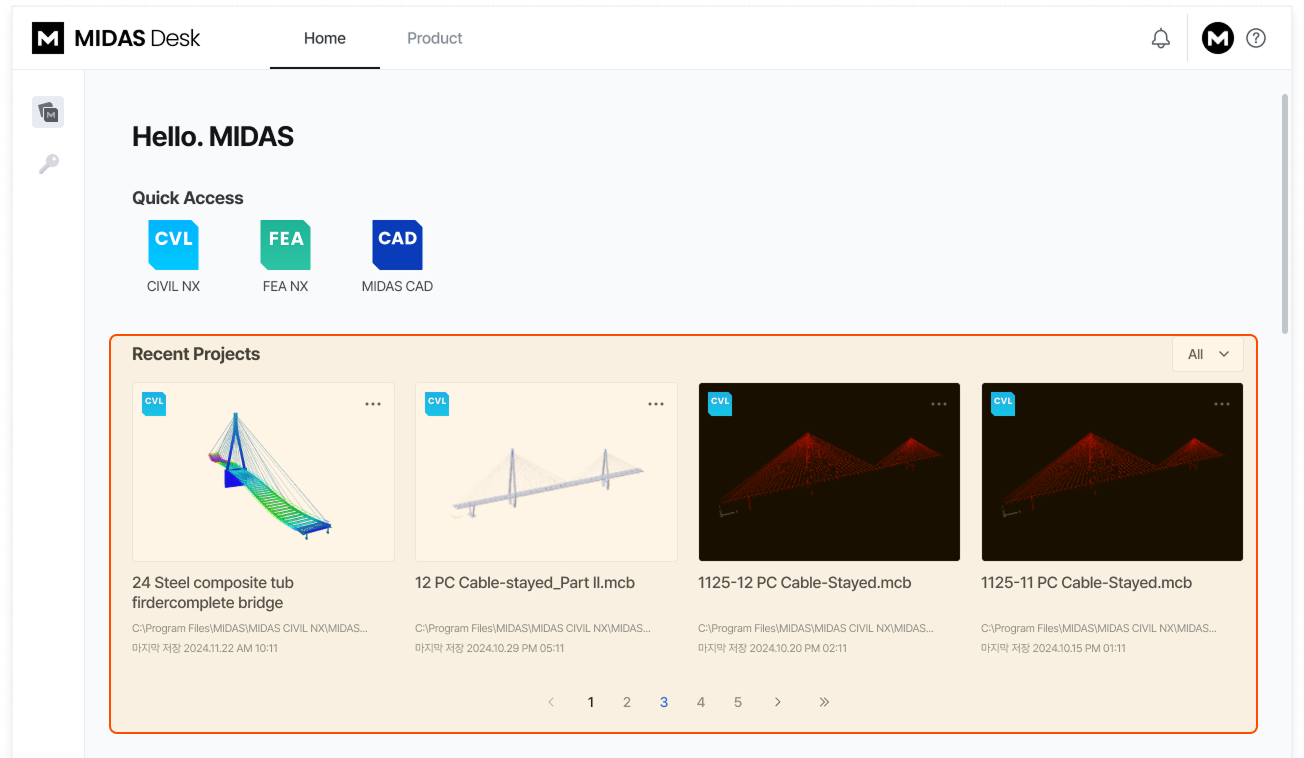Screen dimensions: 1304x758
Task: Click CVL badge on 1125-11 PC Cable-Stayed card
Action: point(1003,403)
